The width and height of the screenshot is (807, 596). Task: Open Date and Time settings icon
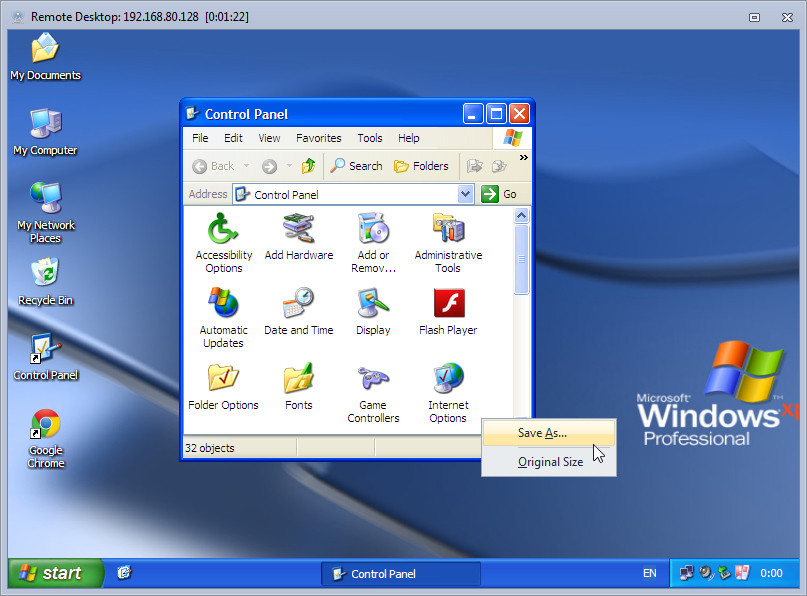(x=299, y=311)
